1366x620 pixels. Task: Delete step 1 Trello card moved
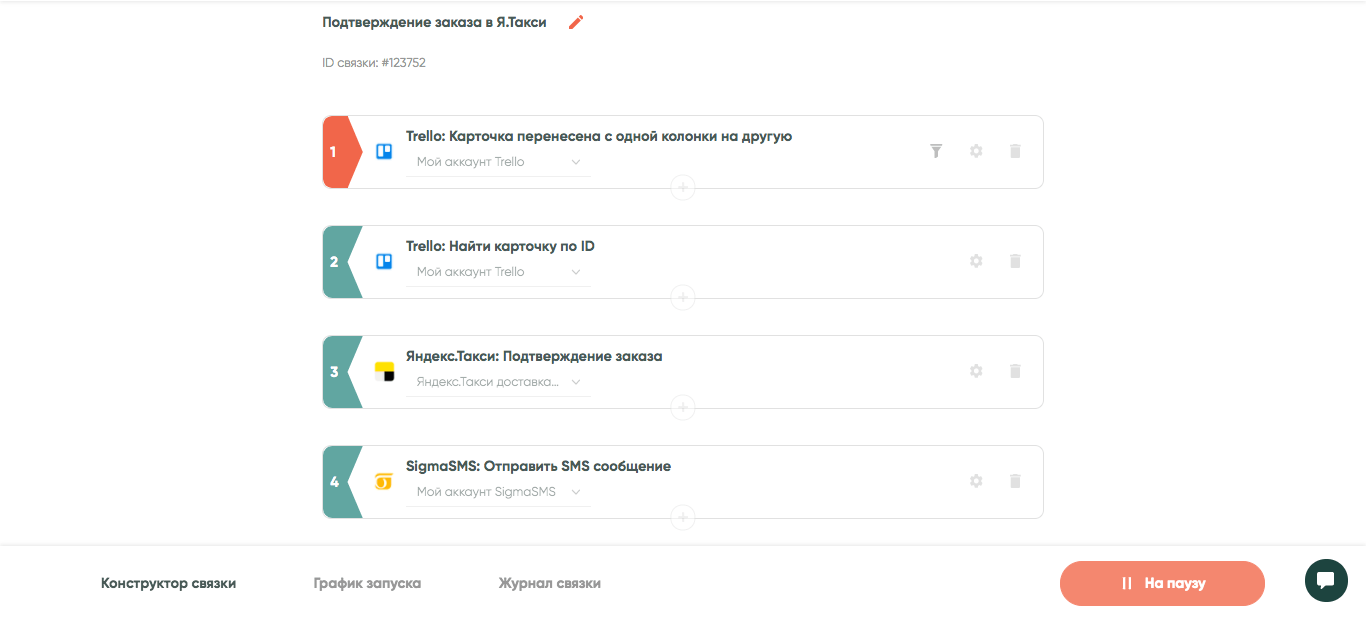click(x=1015, y=151)
